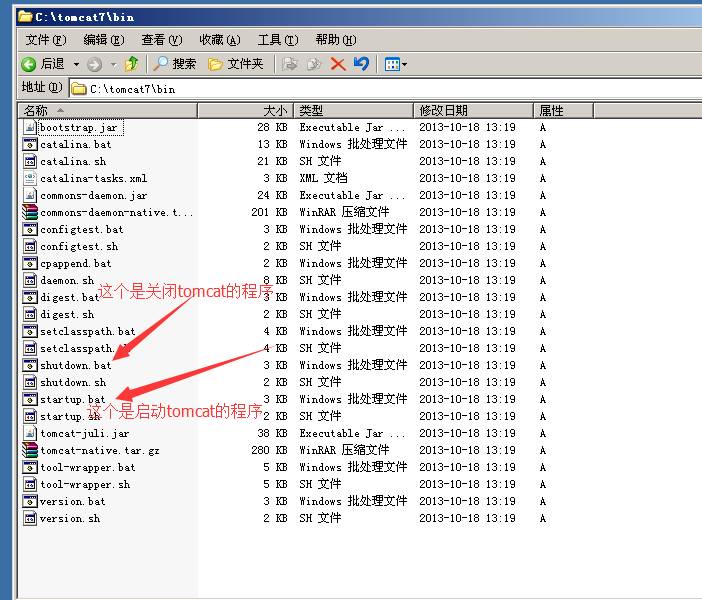The height and width of the screenshot is (600, 702).
Task: Select the setclasspath.sh file icon
Action: click(30, 348)
